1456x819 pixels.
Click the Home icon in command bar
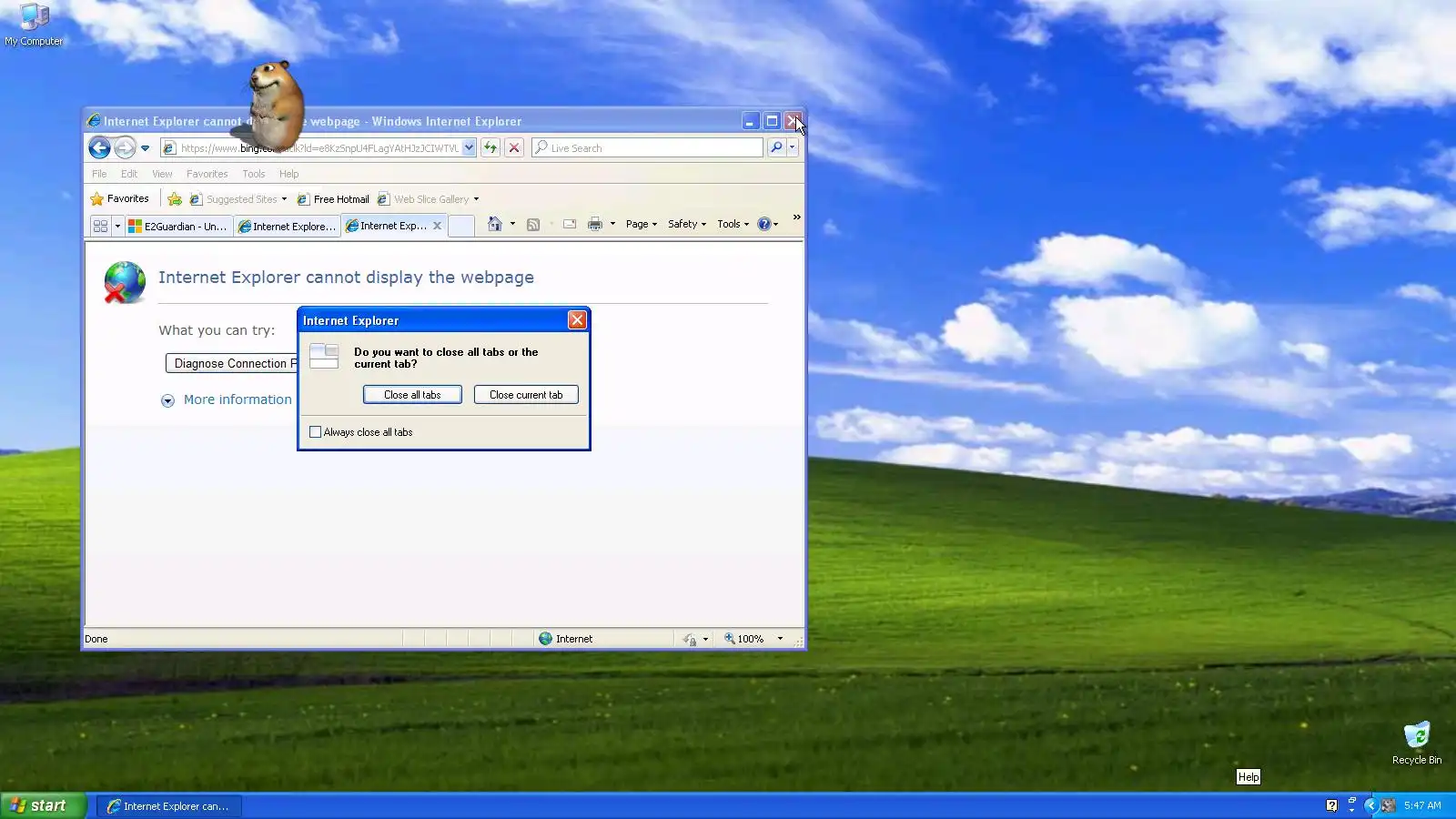[494, 224]
